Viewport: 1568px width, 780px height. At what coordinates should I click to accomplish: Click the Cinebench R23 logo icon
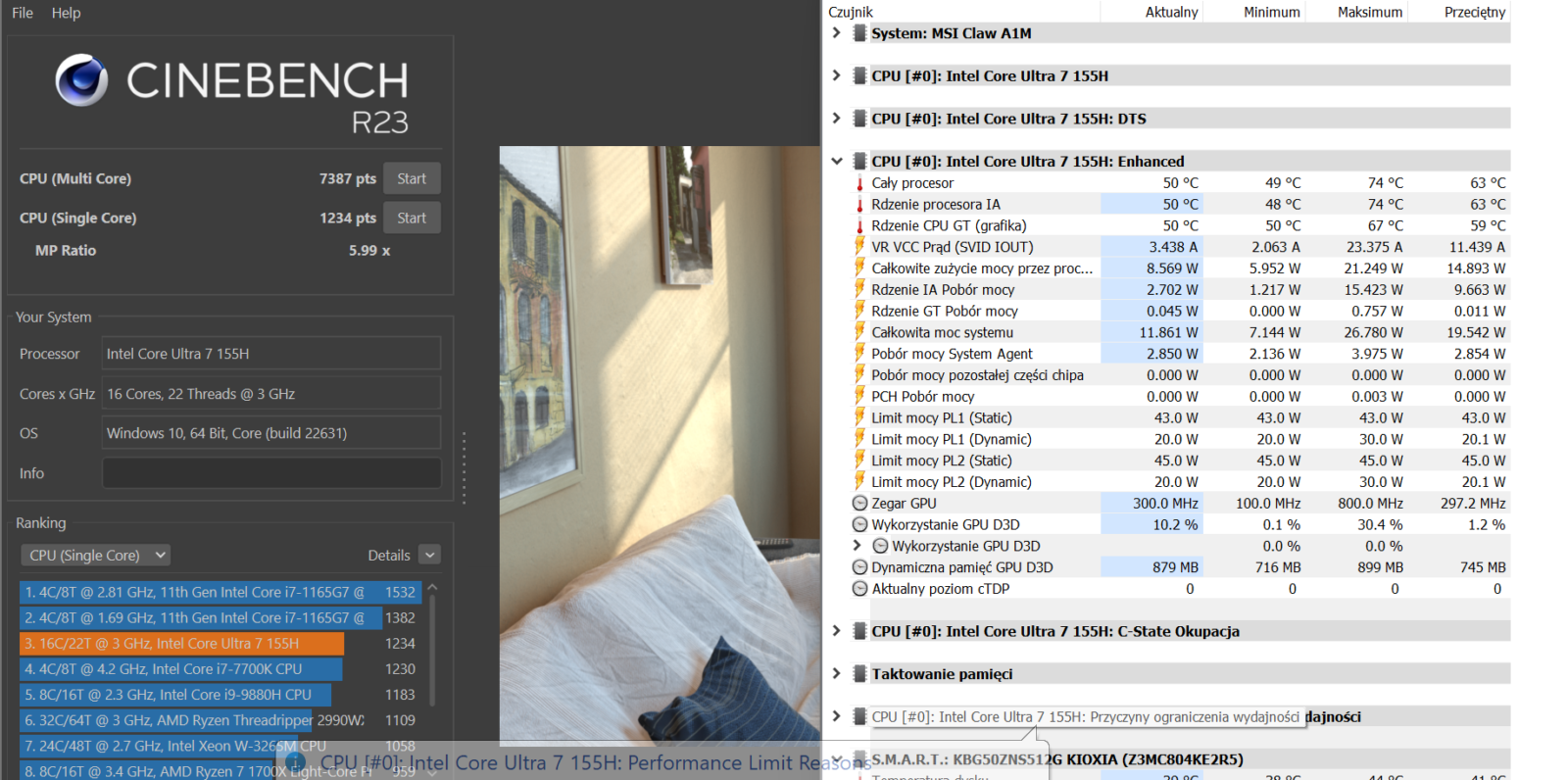tap(81, 80)
